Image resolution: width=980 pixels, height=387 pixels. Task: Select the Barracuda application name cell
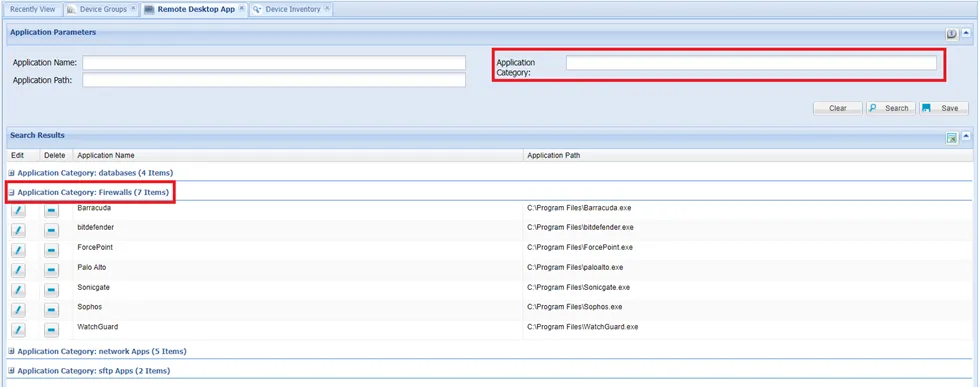pos(94,208)
